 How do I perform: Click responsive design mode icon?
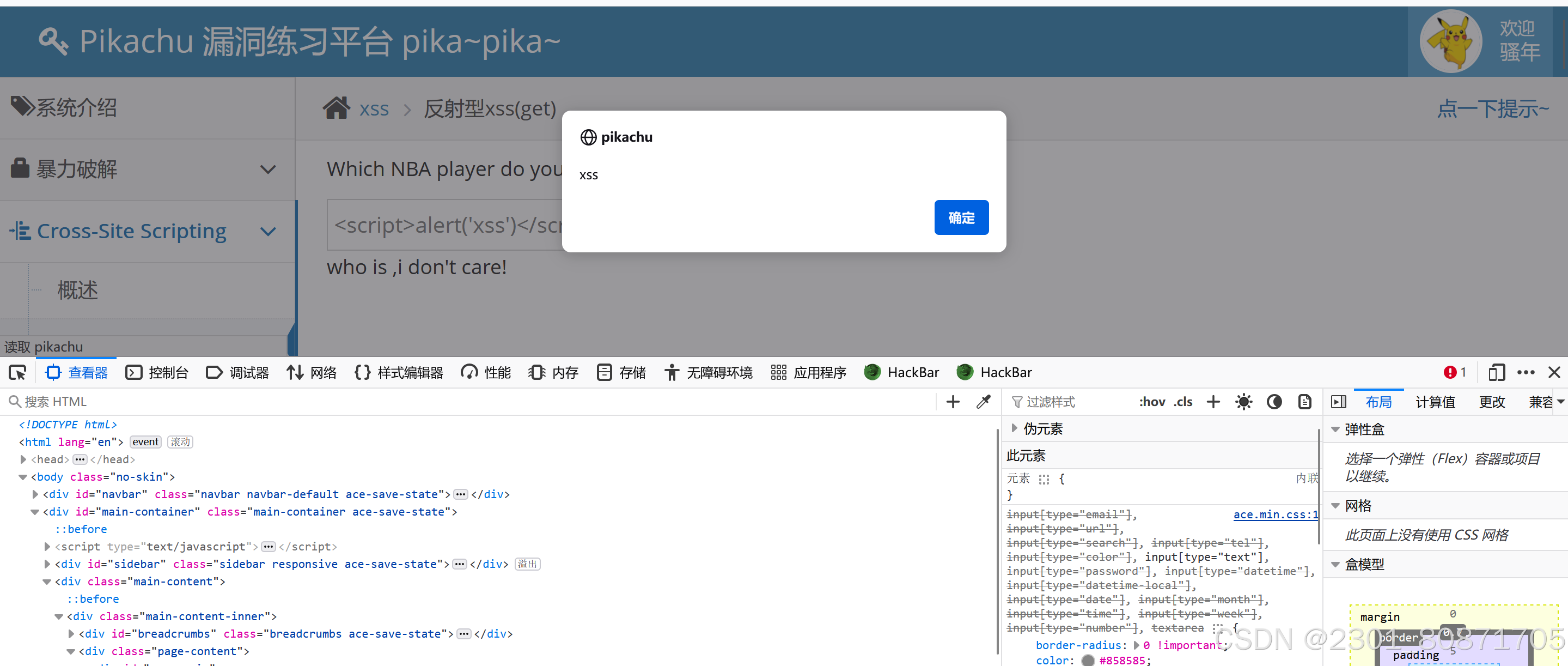point(1496,372)
